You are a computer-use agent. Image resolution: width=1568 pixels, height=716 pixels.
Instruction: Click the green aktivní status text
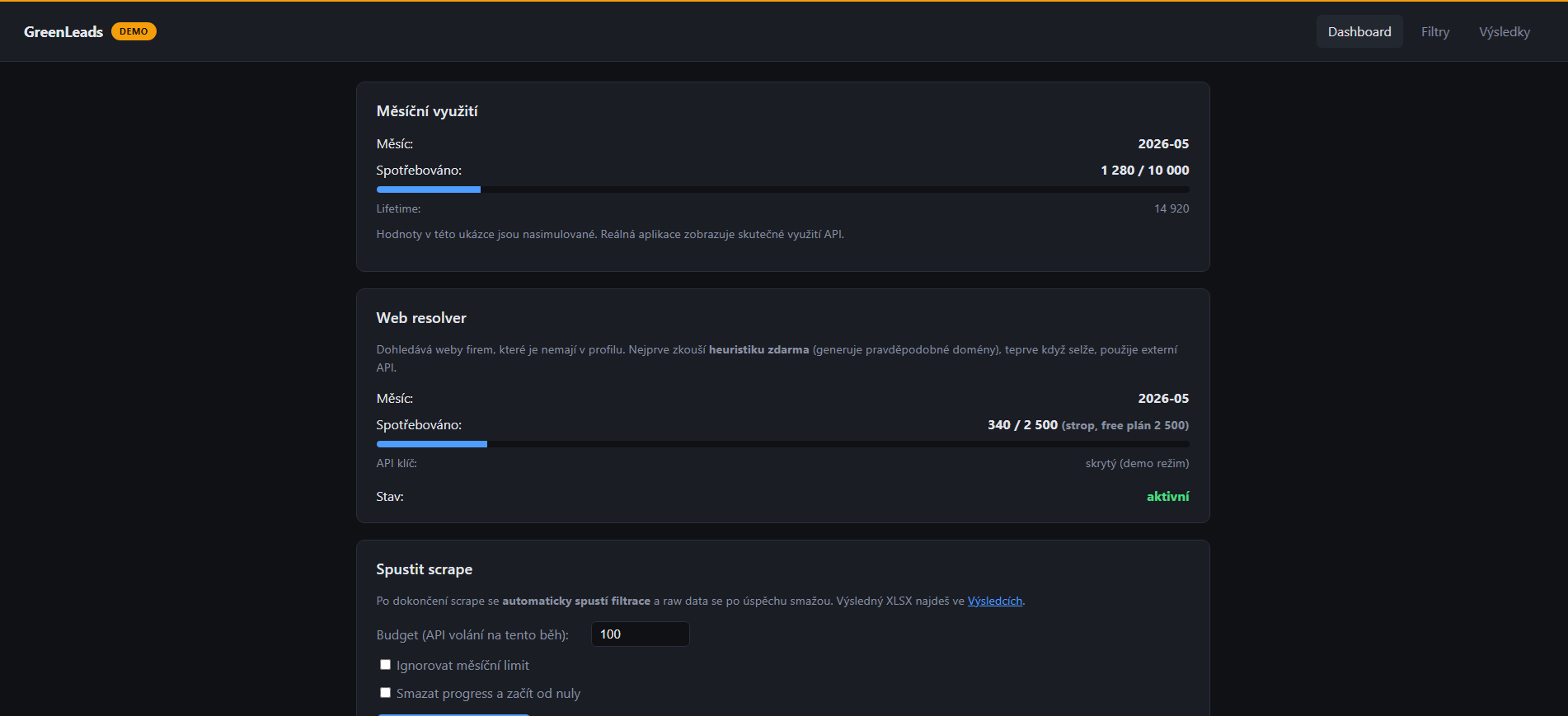[1167, 496]
